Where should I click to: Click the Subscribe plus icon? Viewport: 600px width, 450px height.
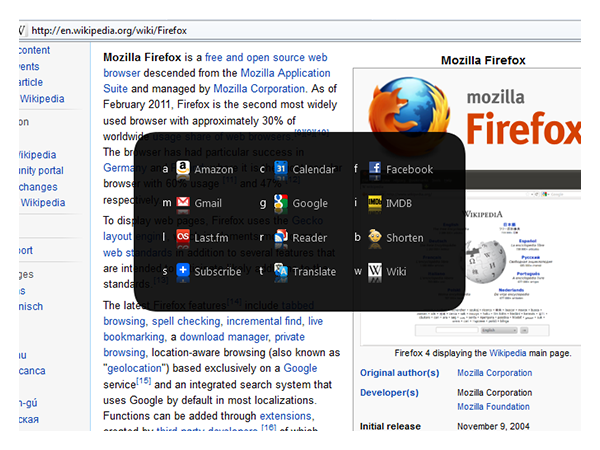[183, 270]
